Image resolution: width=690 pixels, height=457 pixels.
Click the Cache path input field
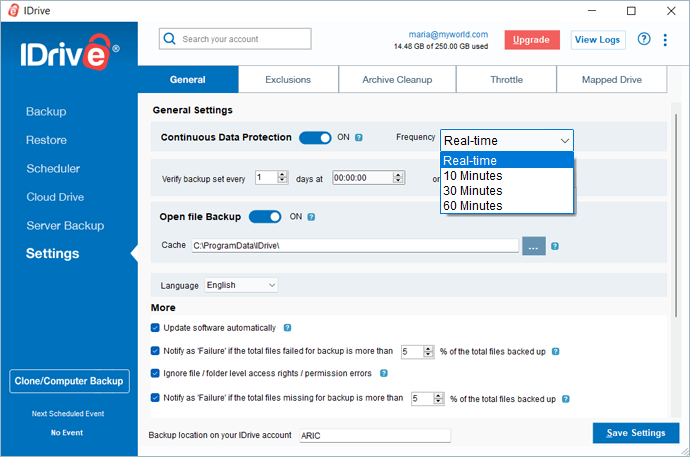click(355, 245)
